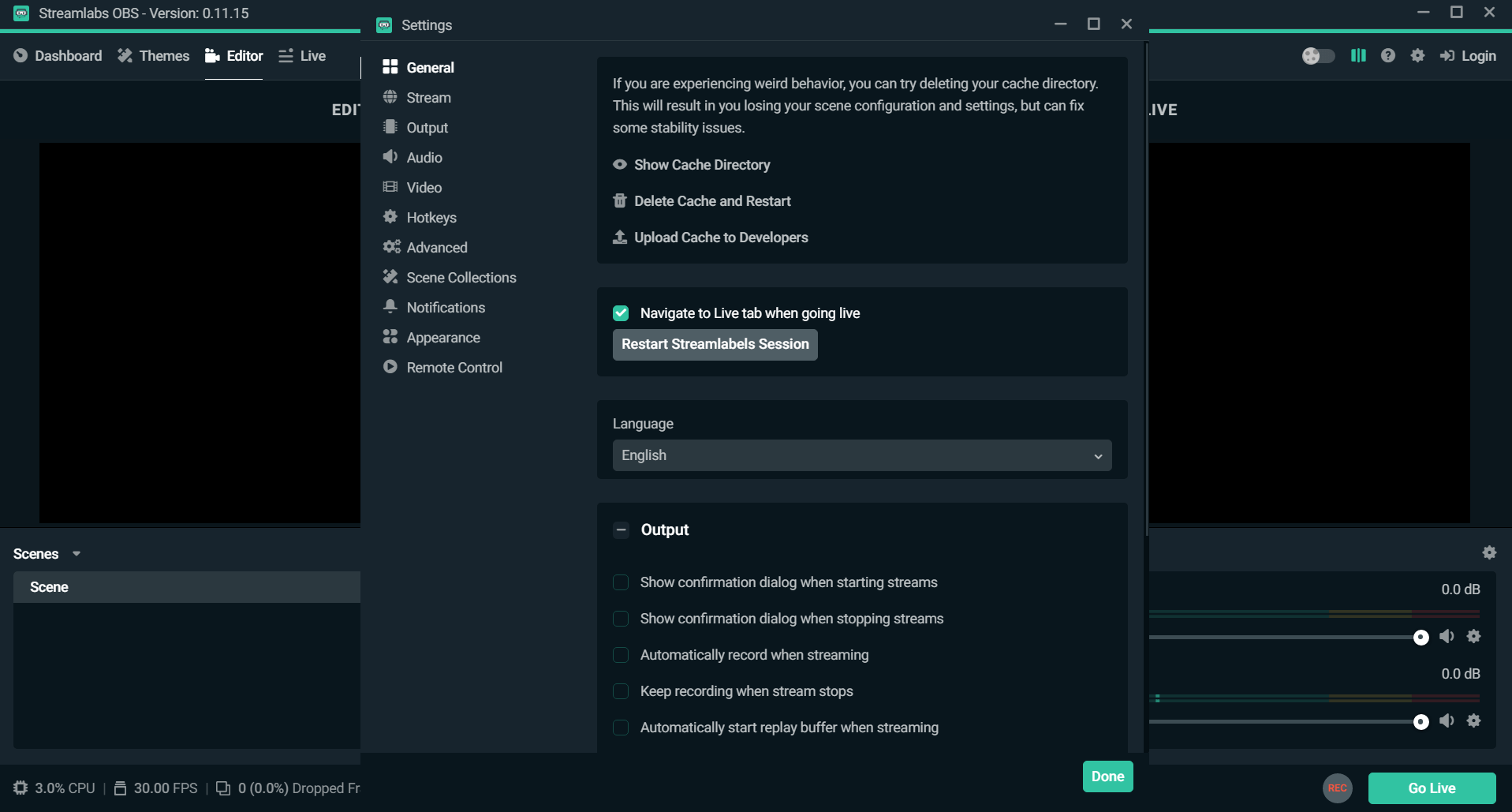This screenshot has height=812, width=1512.
Task: Mute the first mixer audio source
Action: coord(1447,636)
